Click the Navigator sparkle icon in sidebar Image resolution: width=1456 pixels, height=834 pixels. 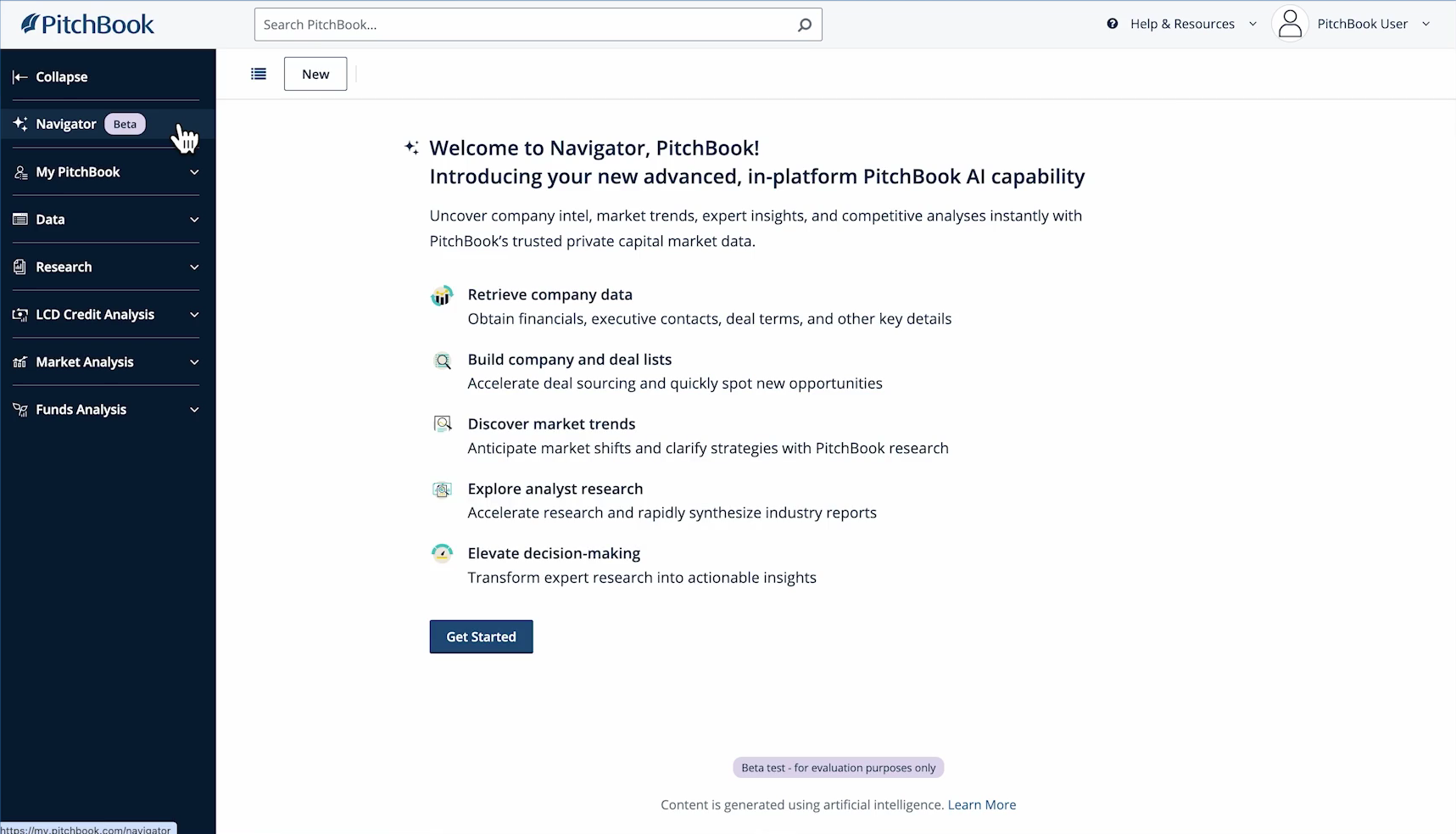(20, 124)
